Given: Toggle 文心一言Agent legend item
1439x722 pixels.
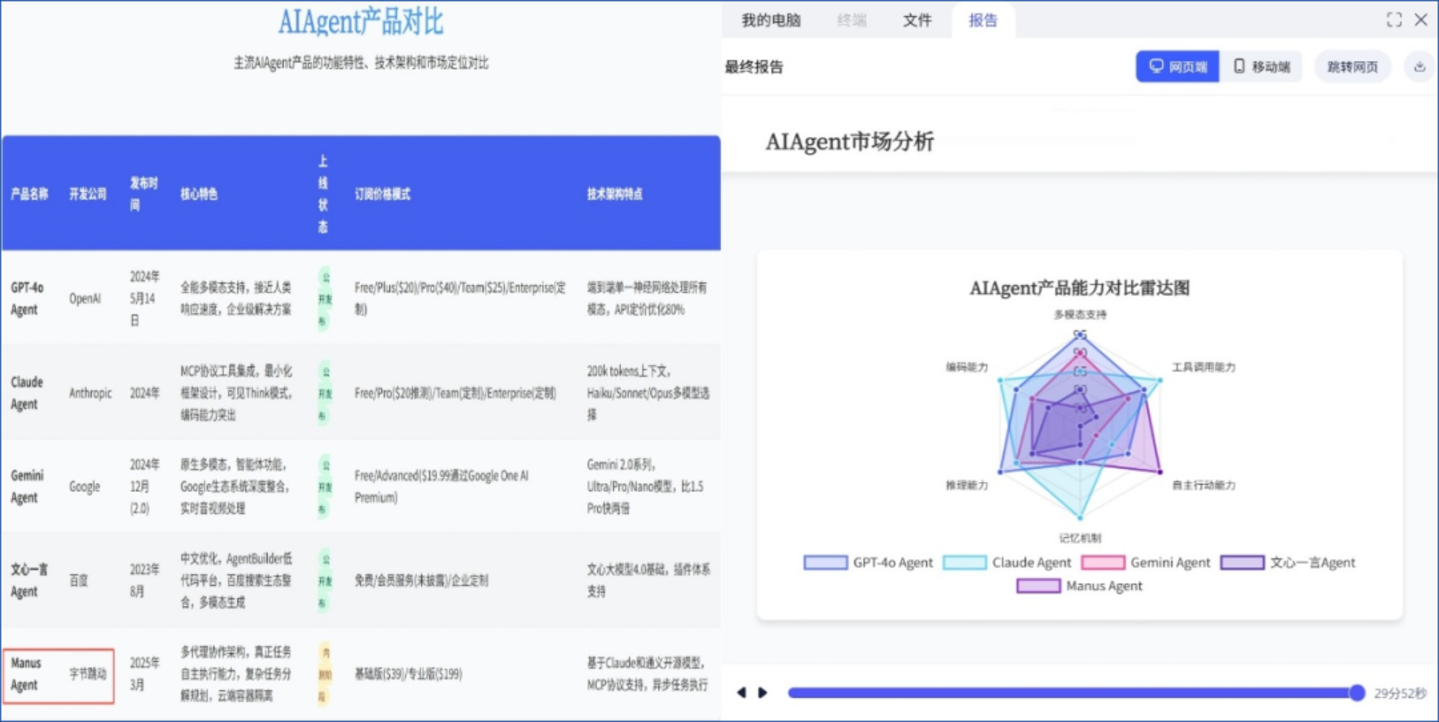Looking at the screenshot, I should click(x=1288, y=563).
